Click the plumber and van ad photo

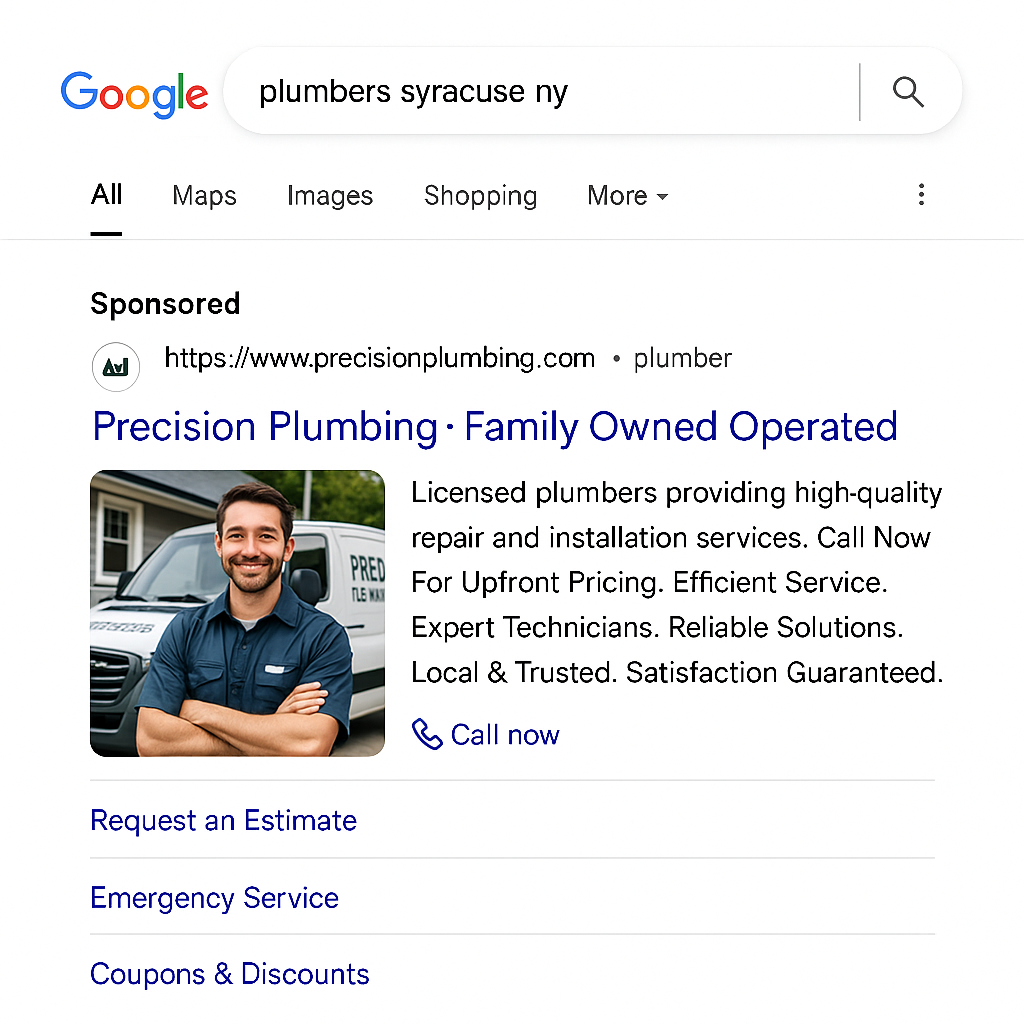(x=237, y=613)
